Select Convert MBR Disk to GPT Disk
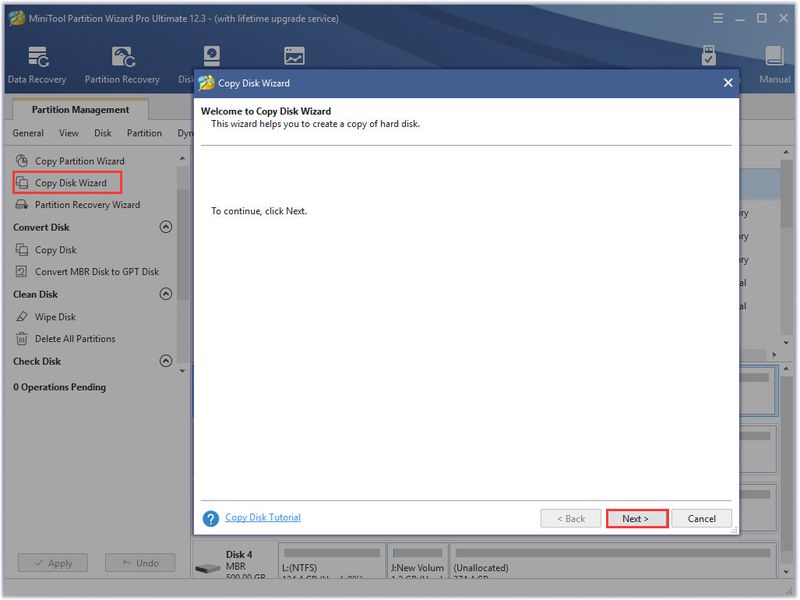The image size is (800, 600). tap(97, 271)
